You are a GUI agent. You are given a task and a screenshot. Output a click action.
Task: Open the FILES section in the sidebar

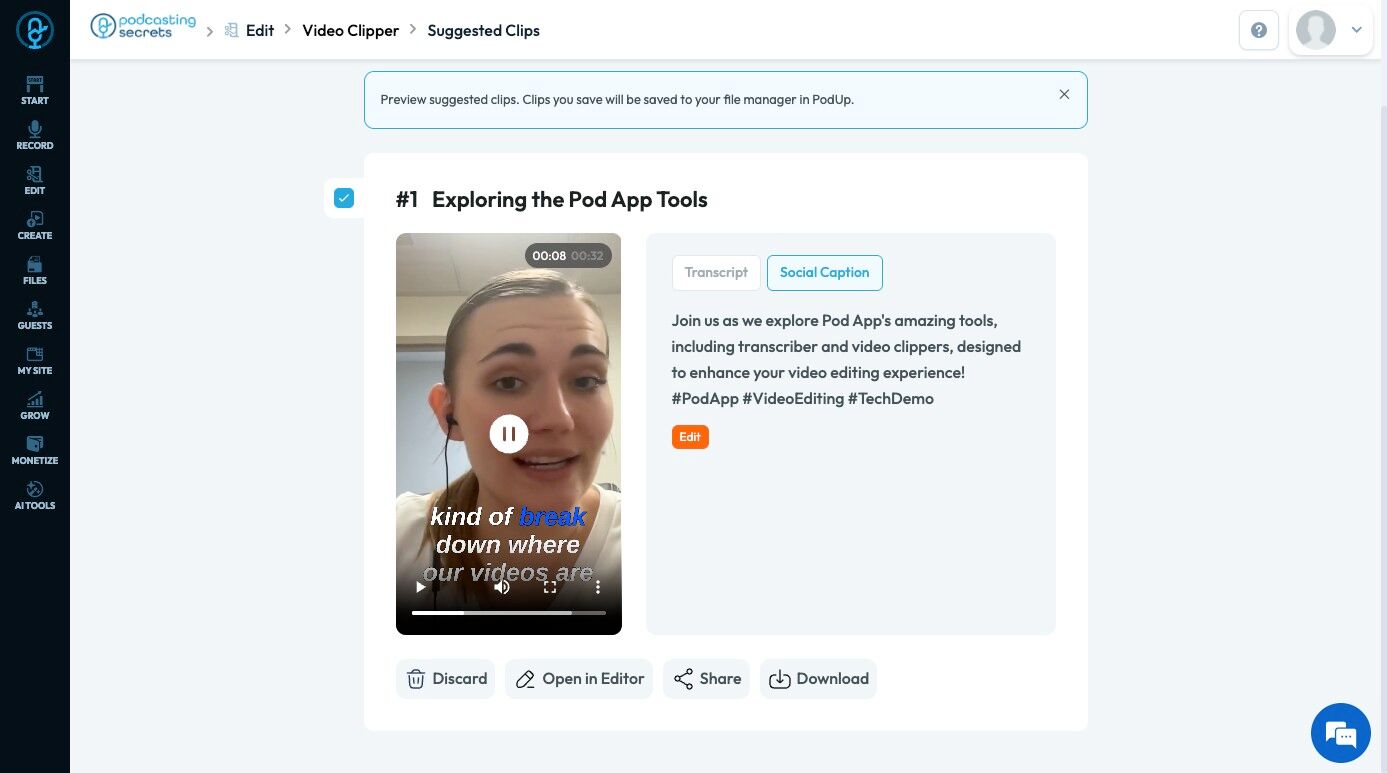35,270
